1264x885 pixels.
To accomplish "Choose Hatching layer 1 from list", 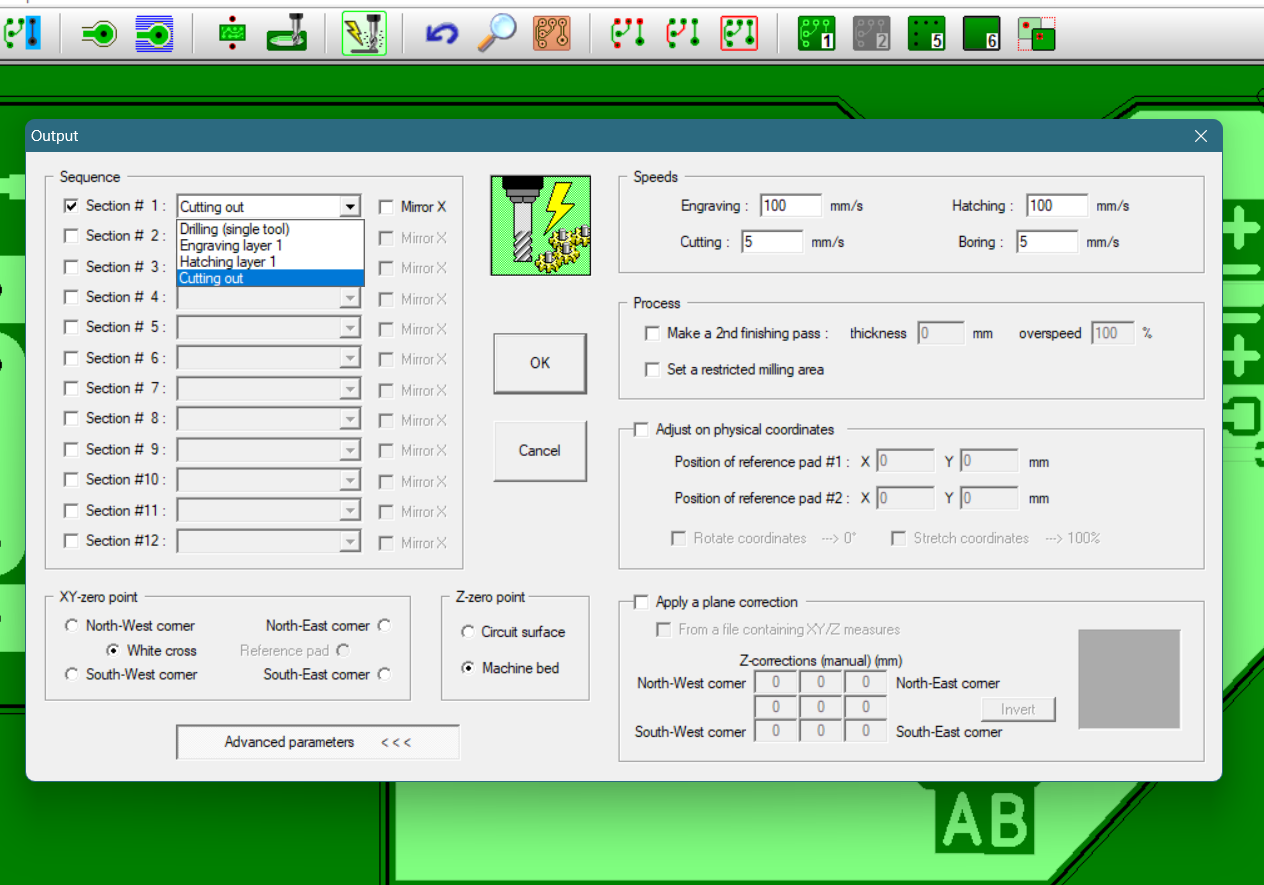I will pos(270,261).
